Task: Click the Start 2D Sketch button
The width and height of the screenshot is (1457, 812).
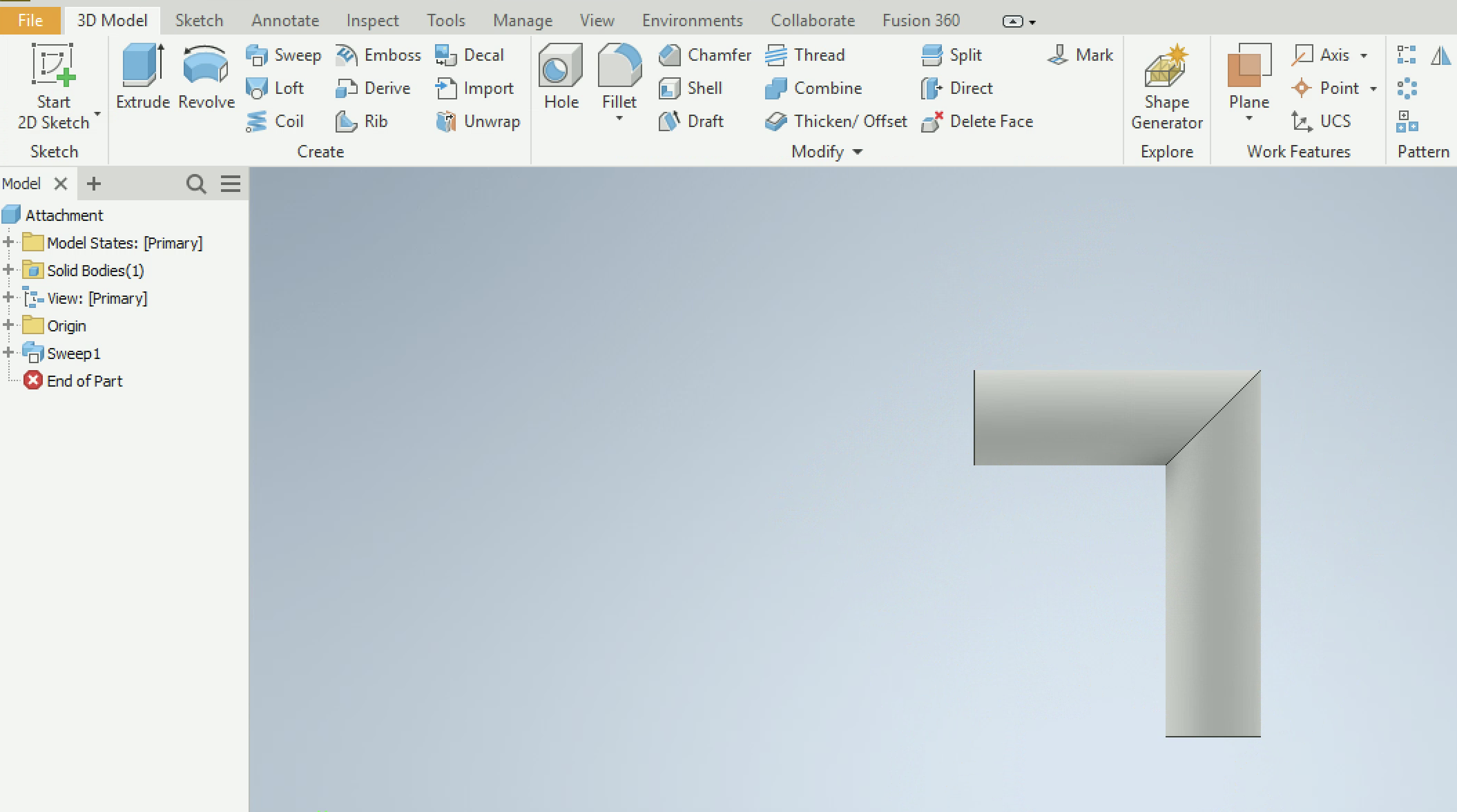Action: pos(53,76)
